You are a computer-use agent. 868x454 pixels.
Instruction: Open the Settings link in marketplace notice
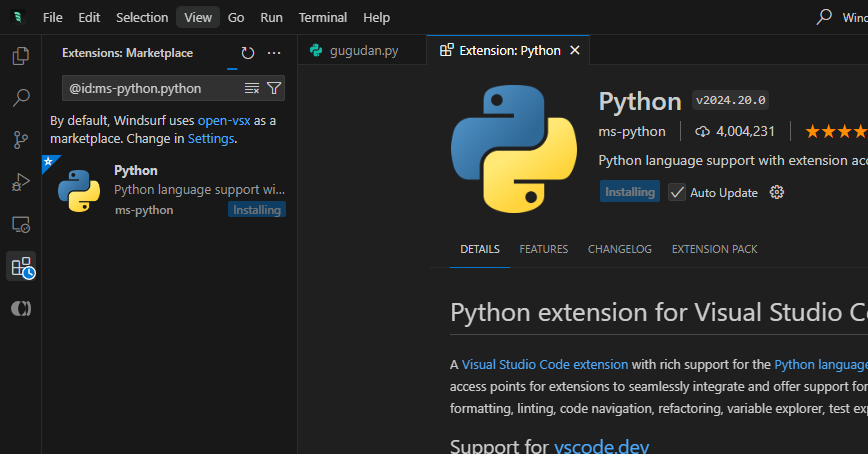[x=211, y=138]
